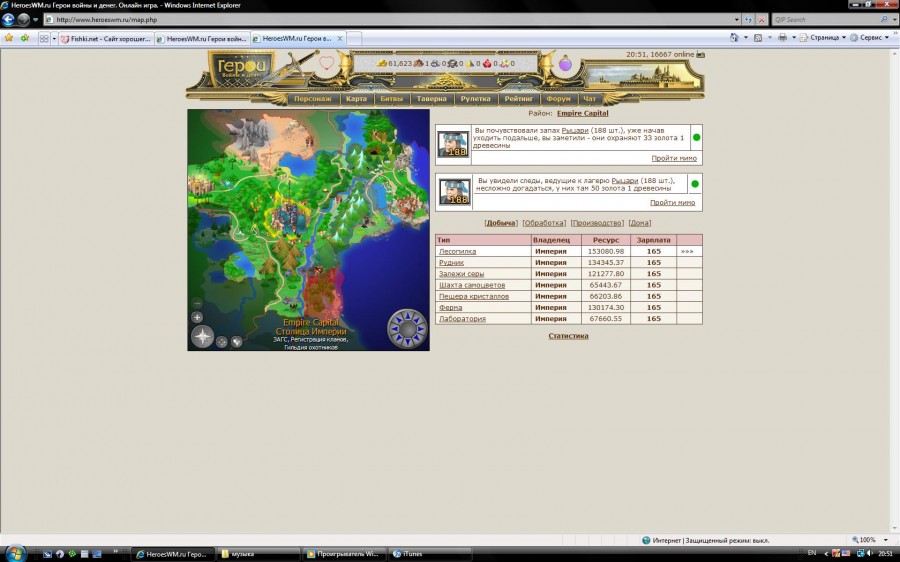Switch to the second HeroesWM.ru tab

tap(202, 38)
